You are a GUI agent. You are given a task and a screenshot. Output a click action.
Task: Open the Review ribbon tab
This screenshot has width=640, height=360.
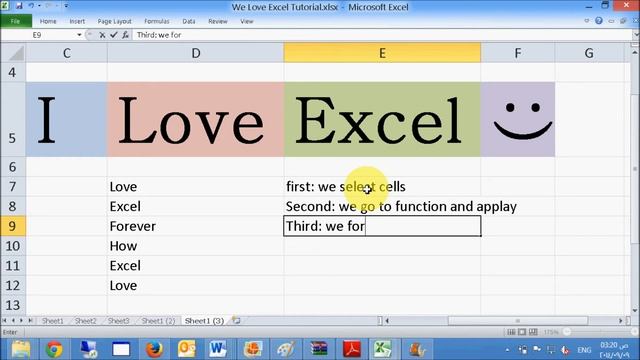coord(218,21)
